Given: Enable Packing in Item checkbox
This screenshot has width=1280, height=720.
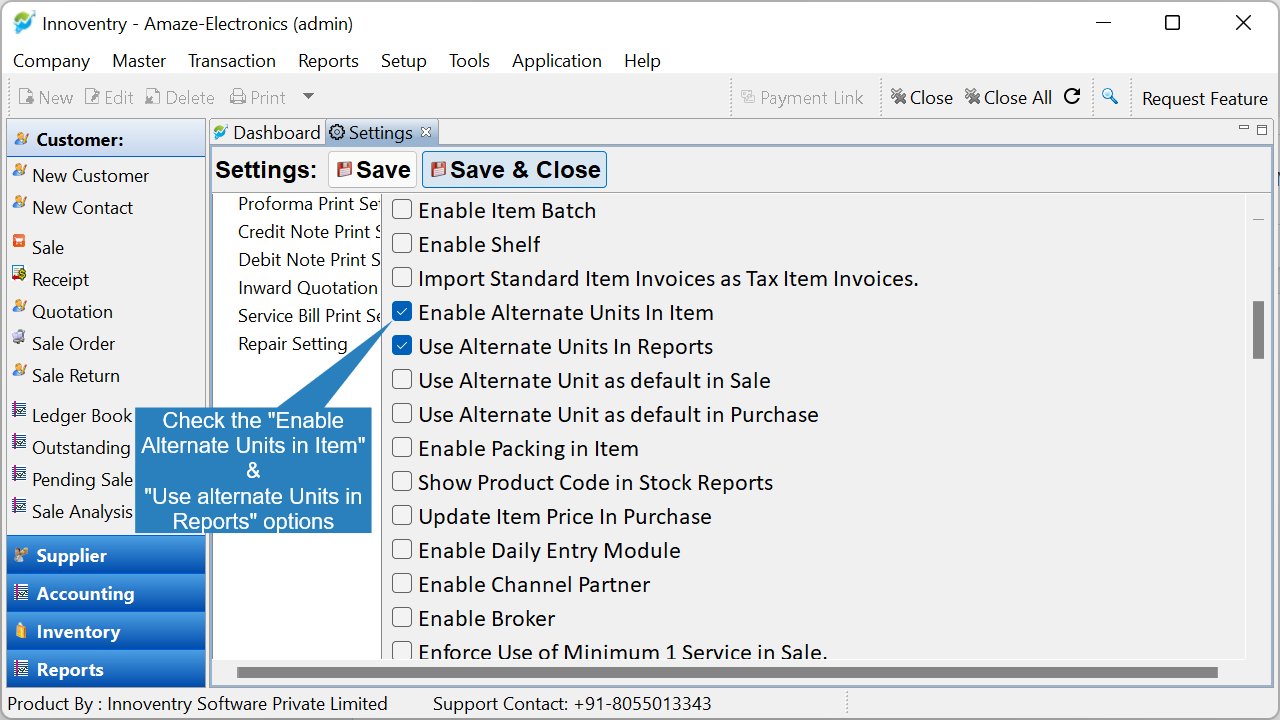Looking at the screenshot, I should 402,448.
